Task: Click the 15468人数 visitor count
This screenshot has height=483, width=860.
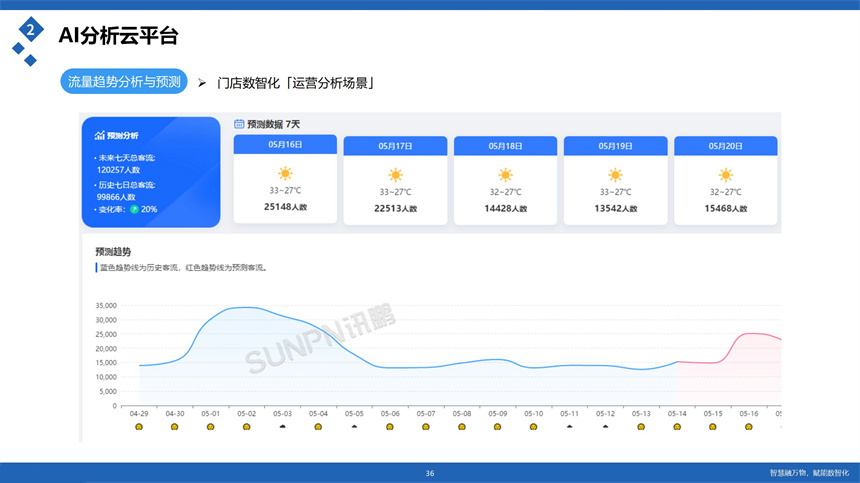Action: tap(726, 208)
